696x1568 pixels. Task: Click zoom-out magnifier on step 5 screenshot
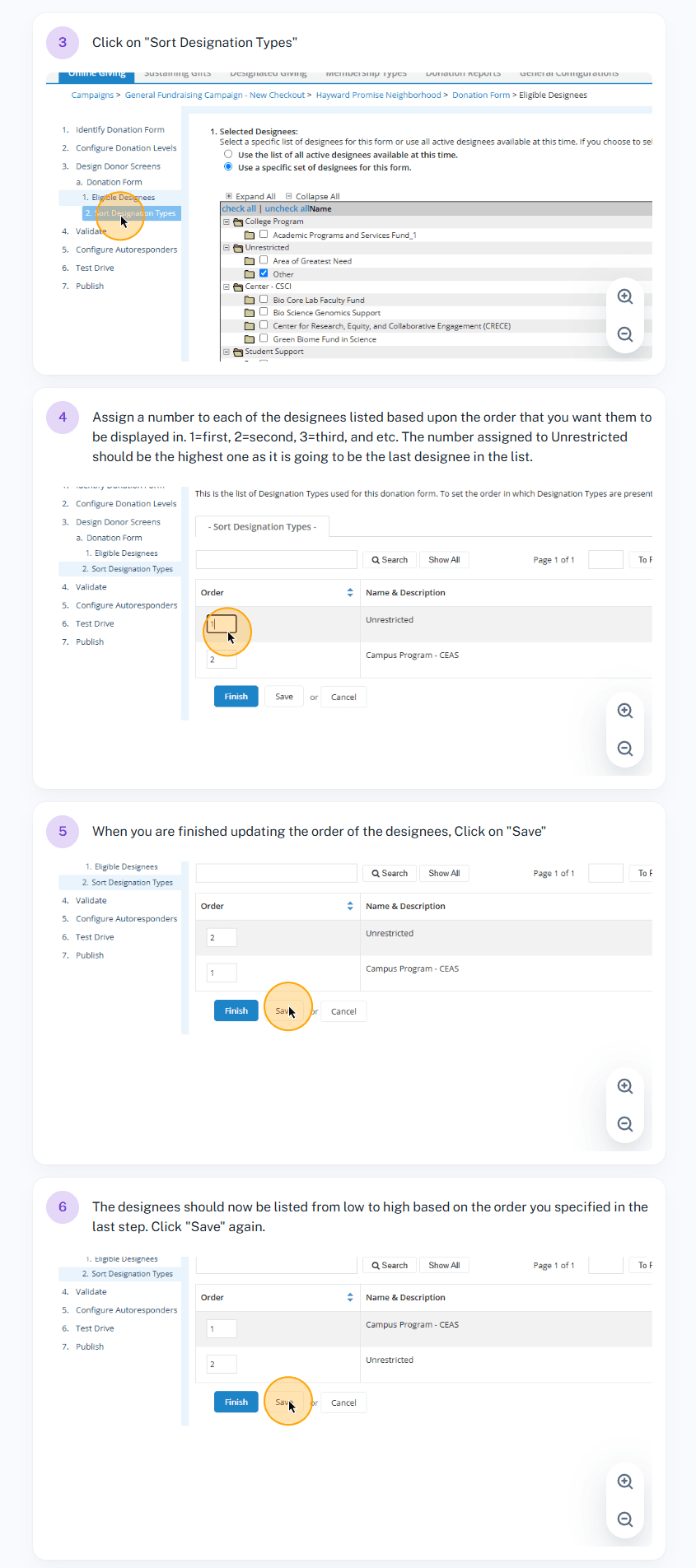pos(625,1124)
